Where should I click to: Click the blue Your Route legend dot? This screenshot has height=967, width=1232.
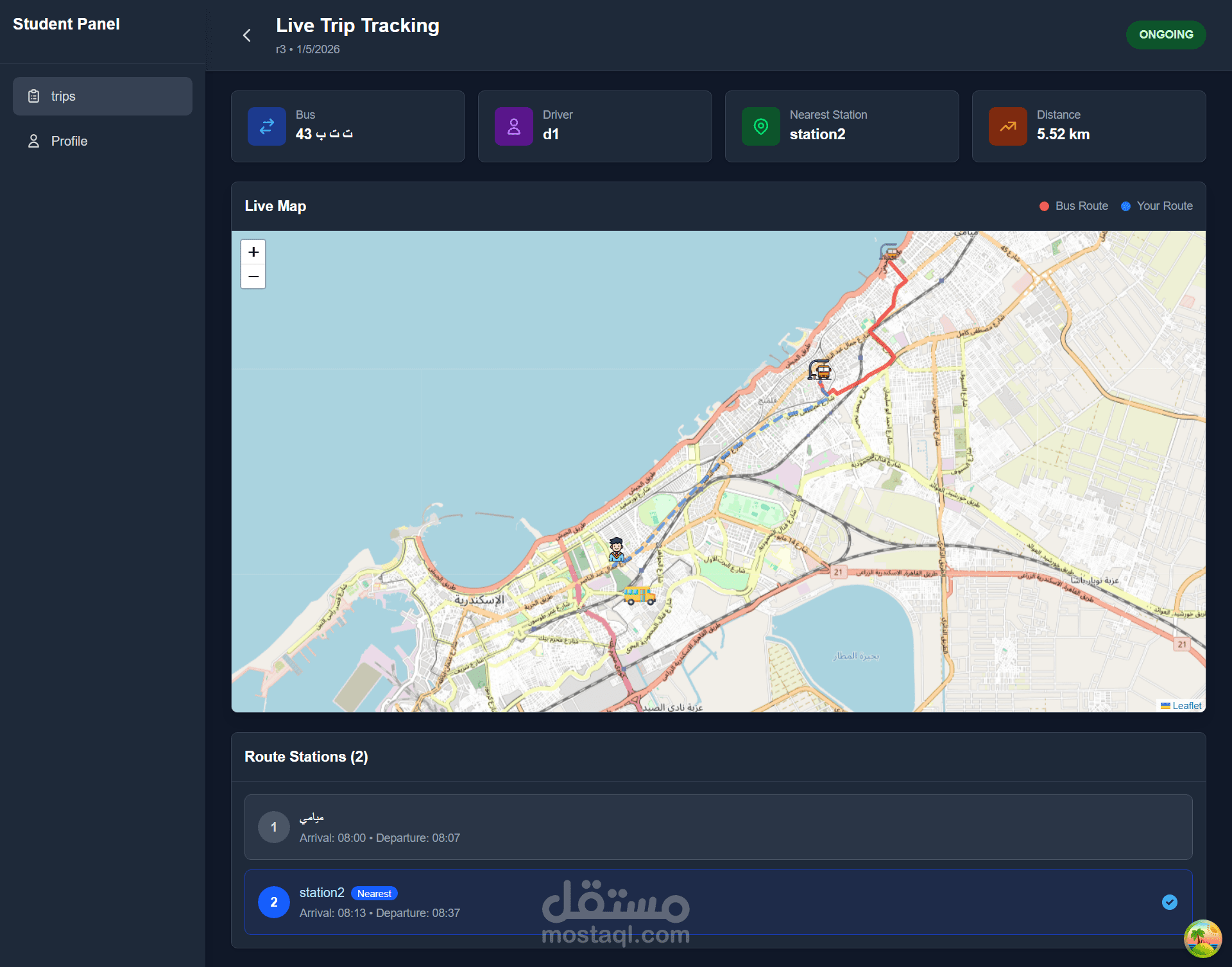coord(1125,206)
